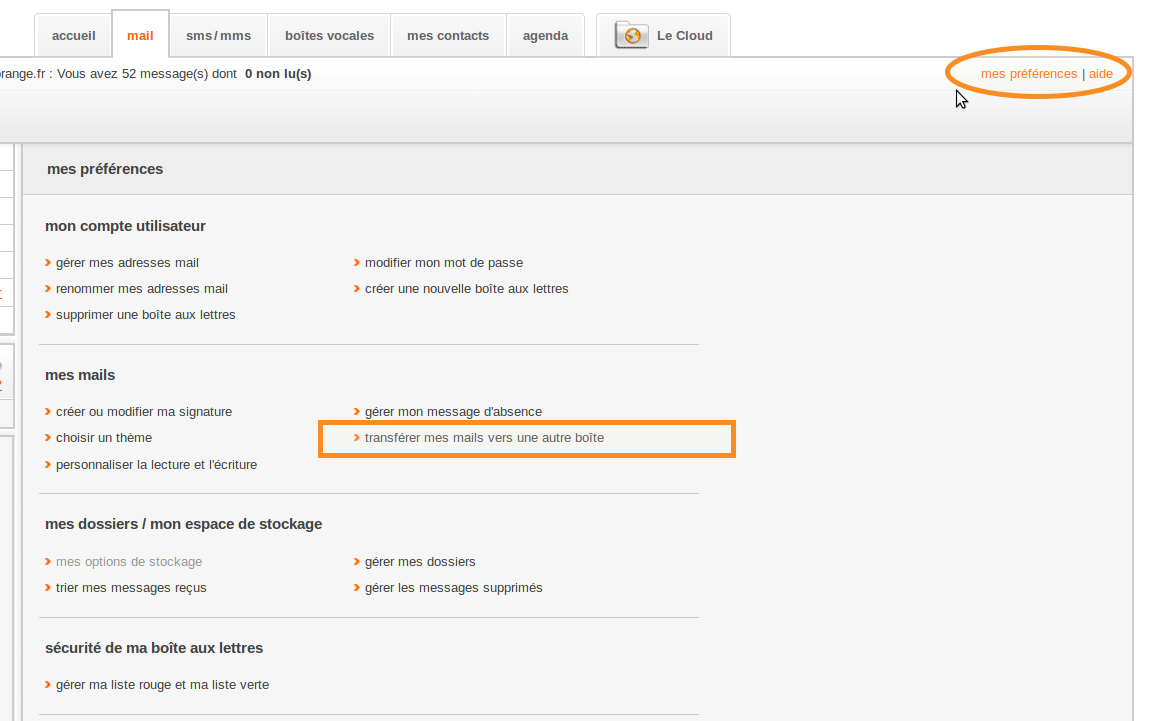This screenshot has height=721, width=1151.
Task: Open supprimer une boîte aux lettres
Action: [145, 315]
